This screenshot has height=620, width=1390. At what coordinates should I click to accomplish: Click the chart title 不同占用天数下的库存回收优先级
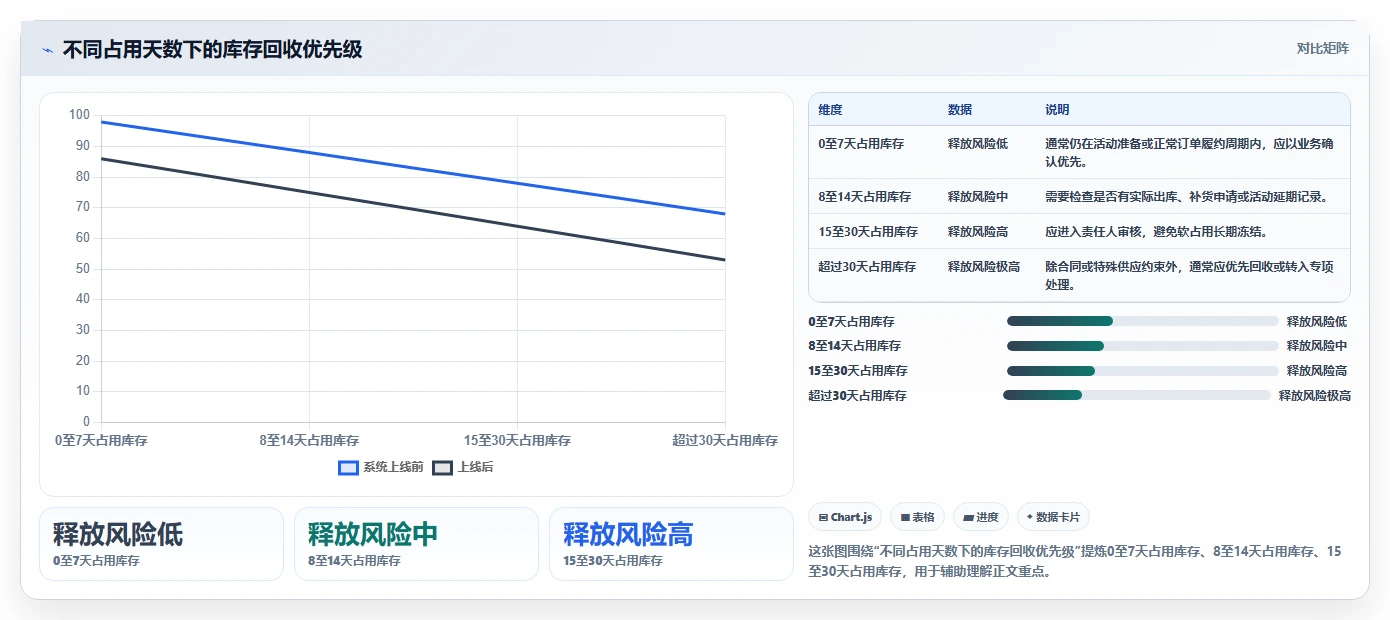(212, 49)
